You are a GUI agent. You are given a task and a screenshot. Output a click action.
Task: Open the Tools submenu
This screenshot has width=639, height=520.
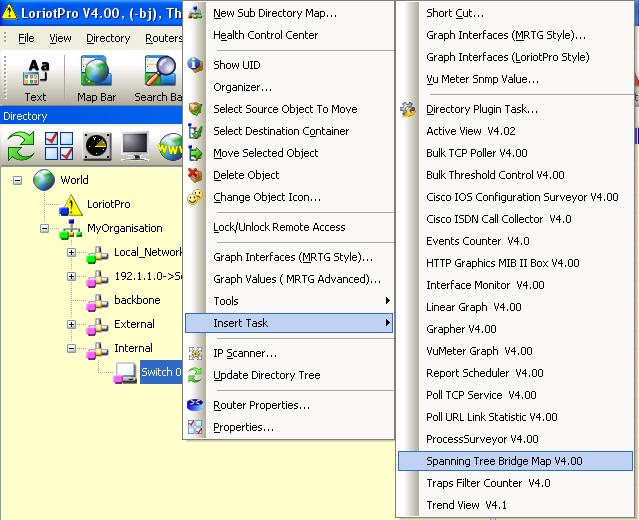pos(289,301)
